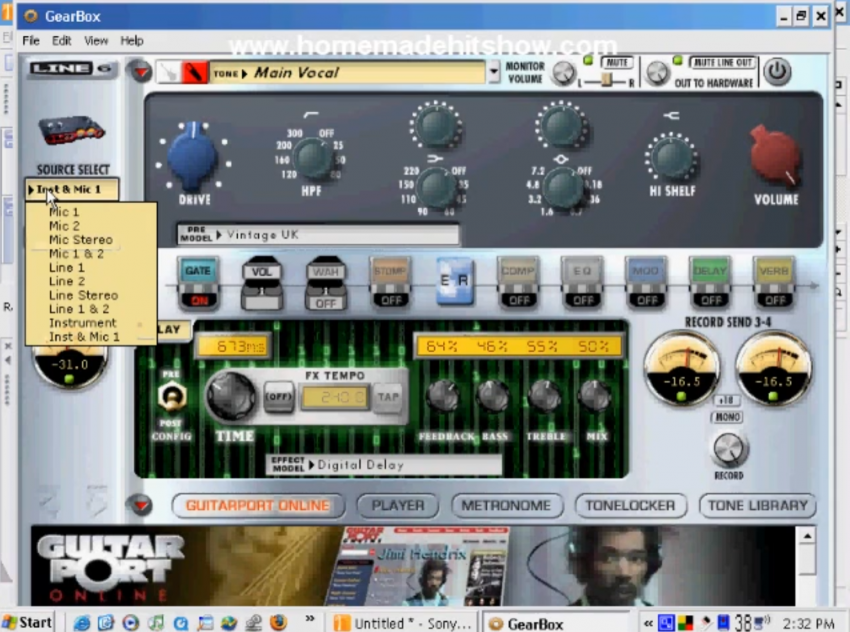Open the TONE Main Vocal menu
The height and width of the screenshot is (632, 850).
[x=347, y=73]
